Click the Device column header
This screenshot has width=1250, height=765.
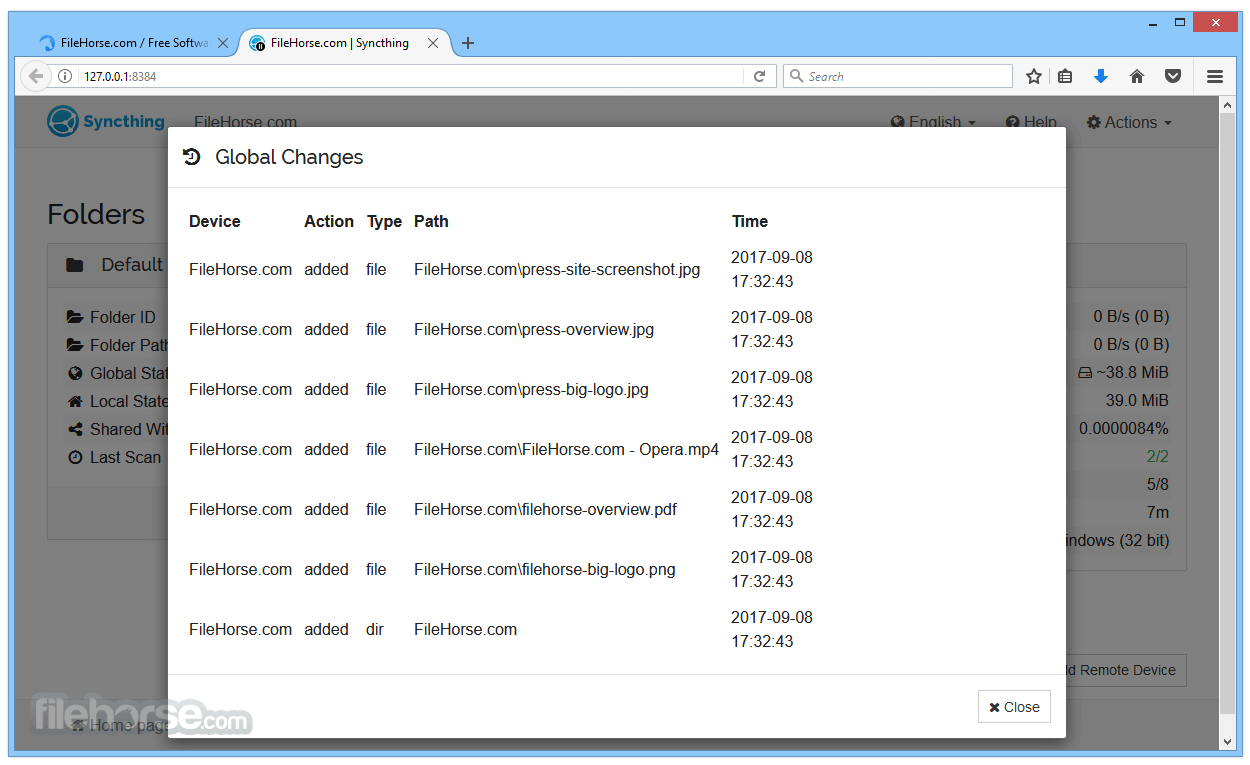pyautogui.click(x=214, y=221)
